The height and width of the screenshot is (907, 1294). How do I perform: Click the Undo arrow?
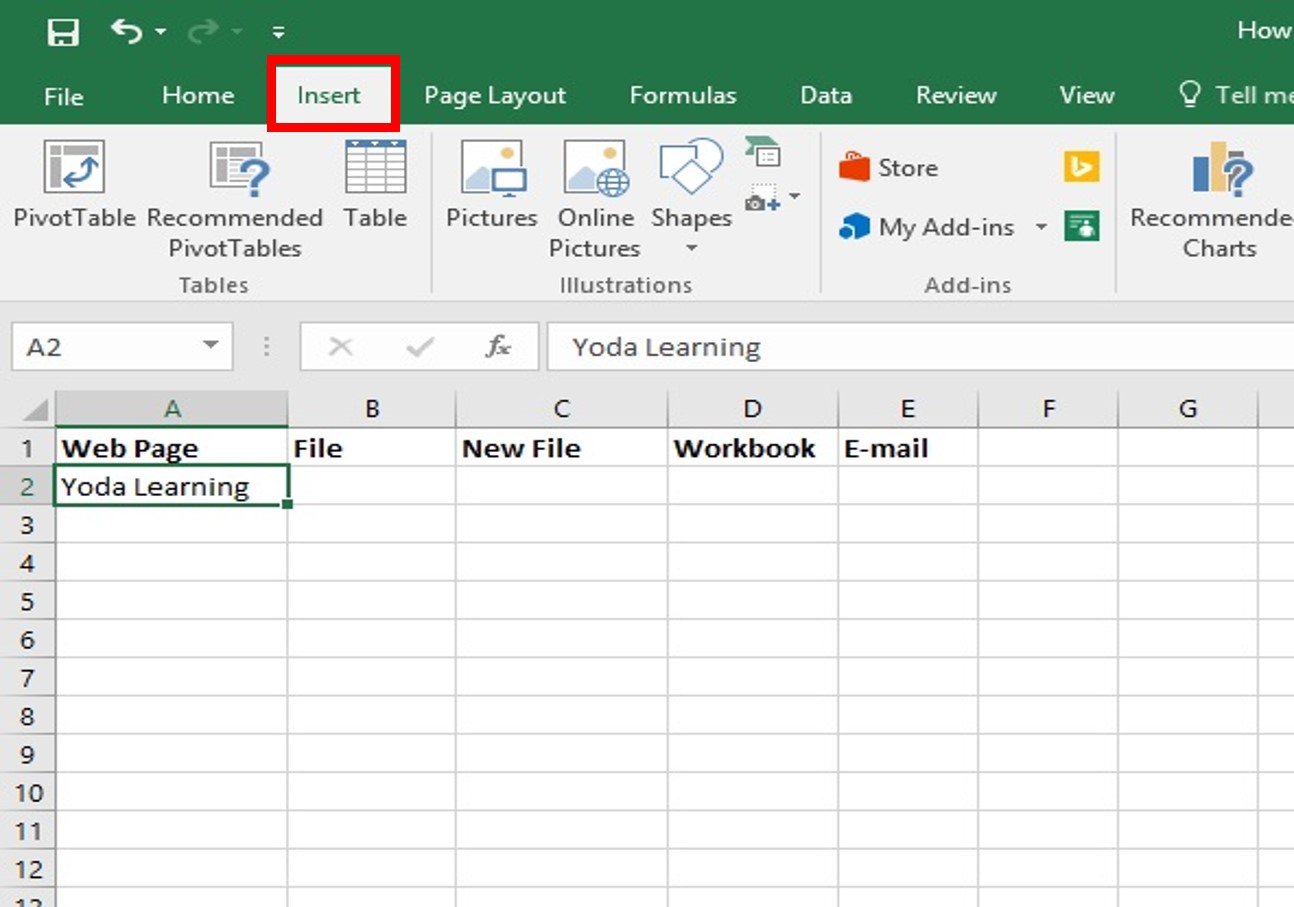click(126, 31)
